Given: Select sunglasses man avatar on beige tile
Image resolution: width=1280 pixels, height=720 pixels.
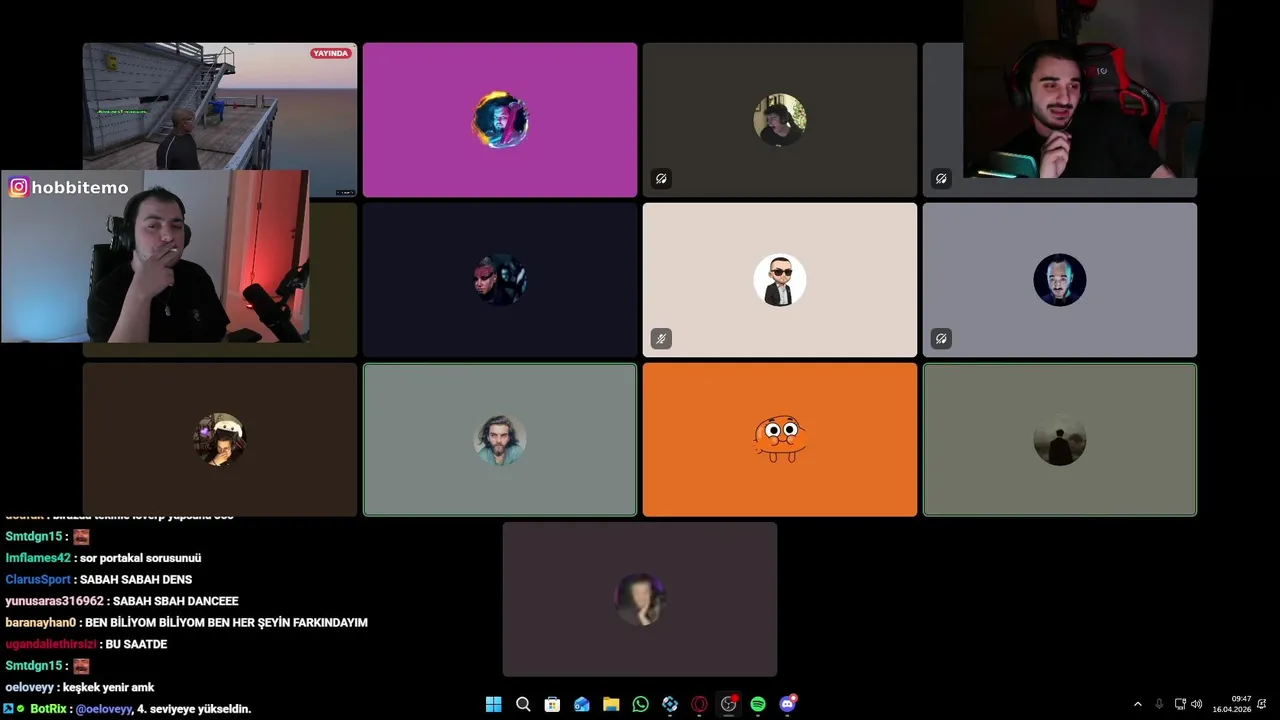Looking at the screenshot, I should [x=780, y=280].
